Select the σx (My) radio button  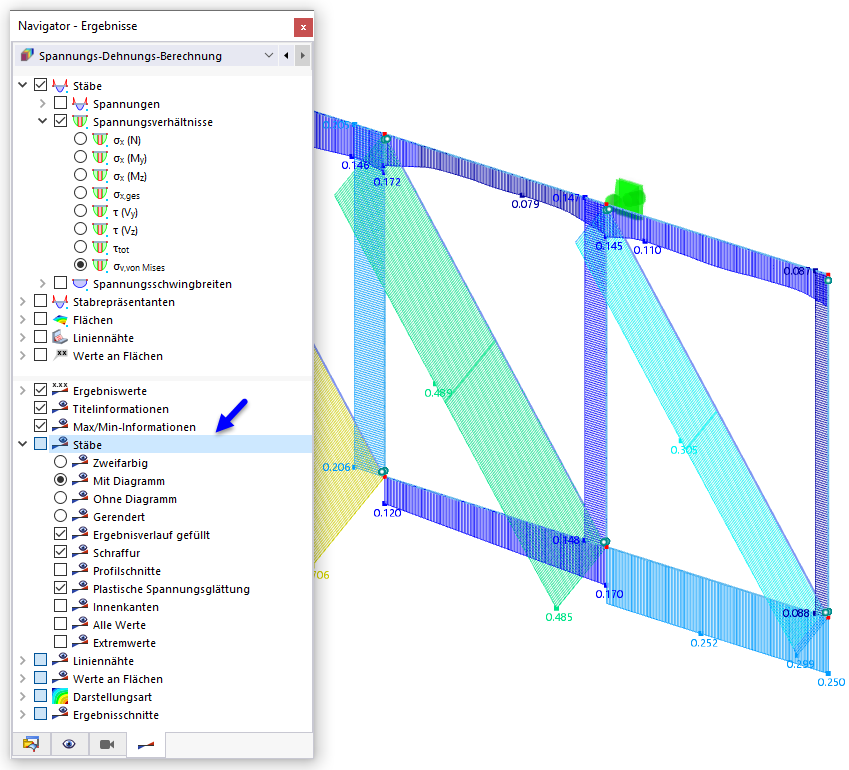pos(80,156)
